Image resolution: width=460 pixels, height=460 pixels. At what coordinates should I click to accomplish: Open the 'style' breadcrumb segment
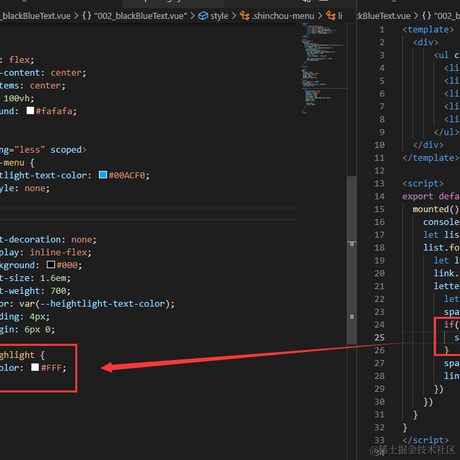tap(219, 16)
